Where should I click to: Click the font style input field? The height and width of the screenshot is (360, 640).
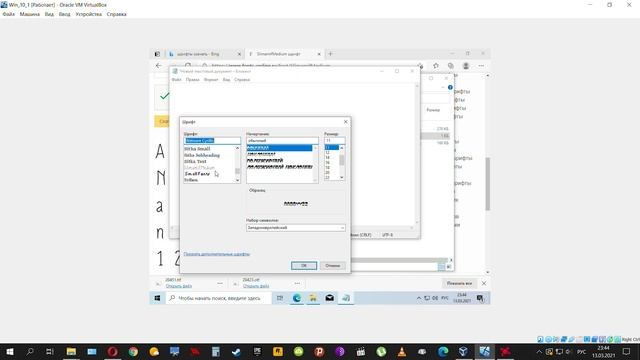click(282, 140)
